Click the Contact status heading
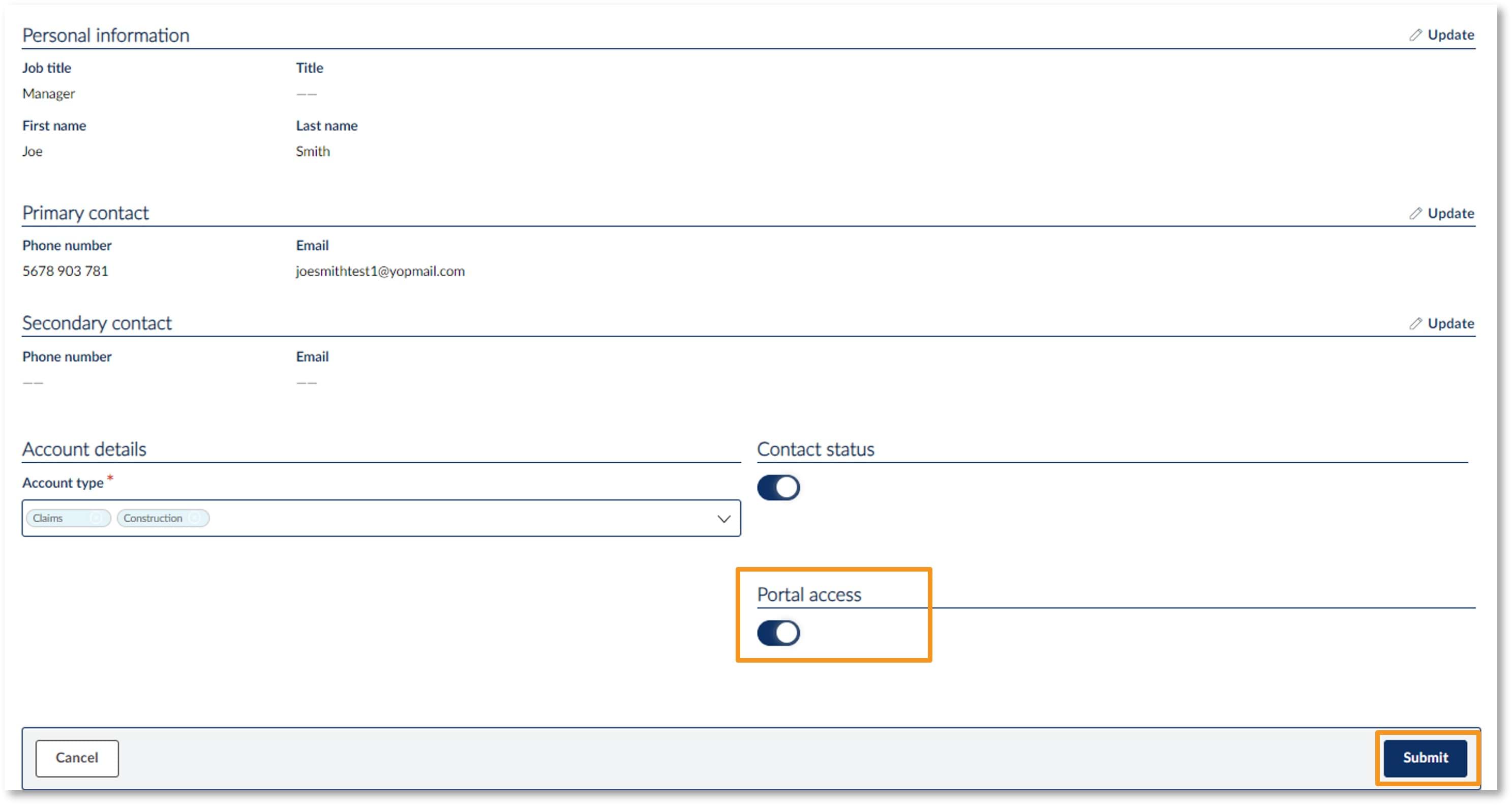Screen dimensions: 1512x805 pos(816,449)
